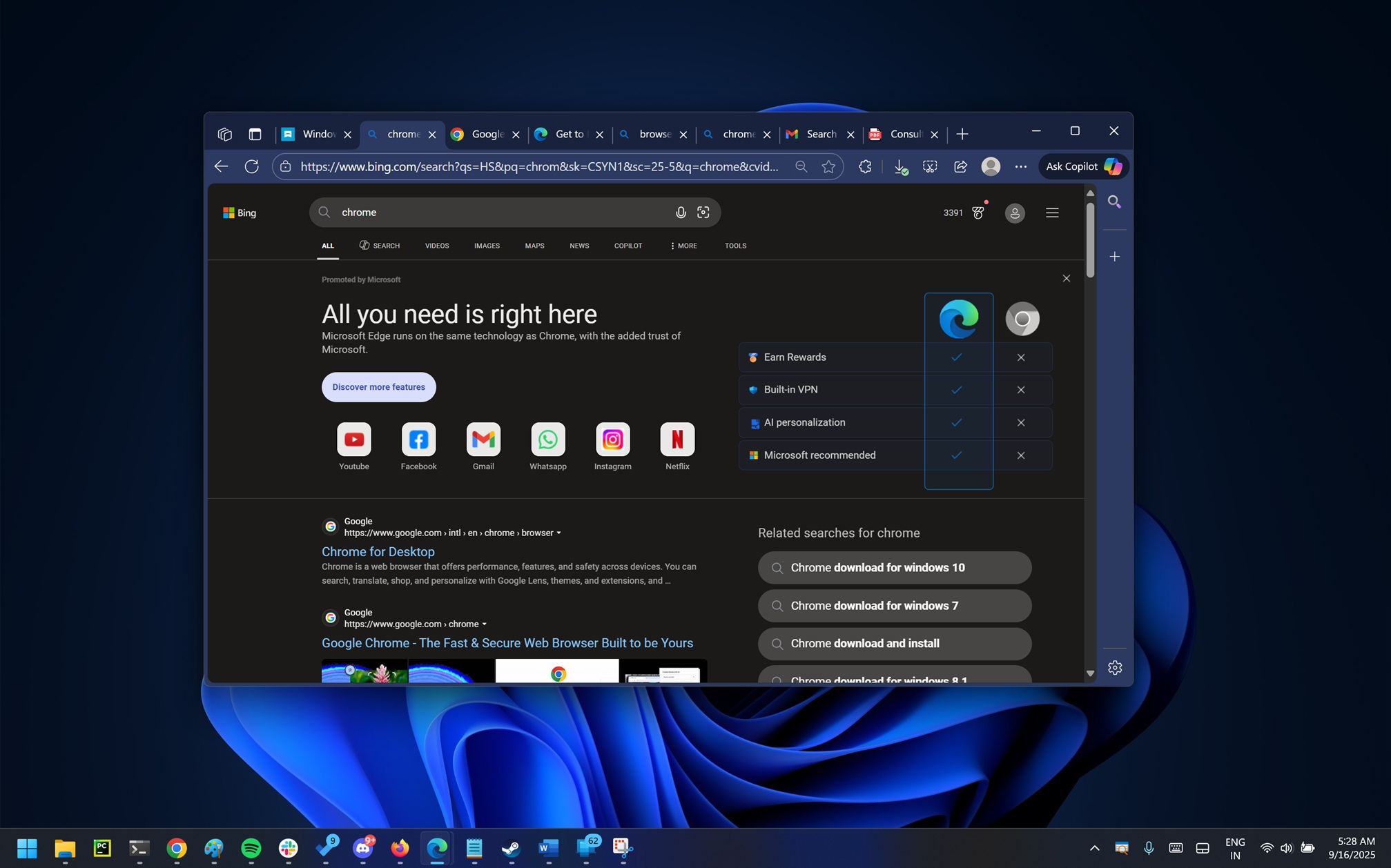Show hidden tray icons with the chevron
This screenshot has height=868, width=1391.
pyautogui.click(x=1095, y=848)
